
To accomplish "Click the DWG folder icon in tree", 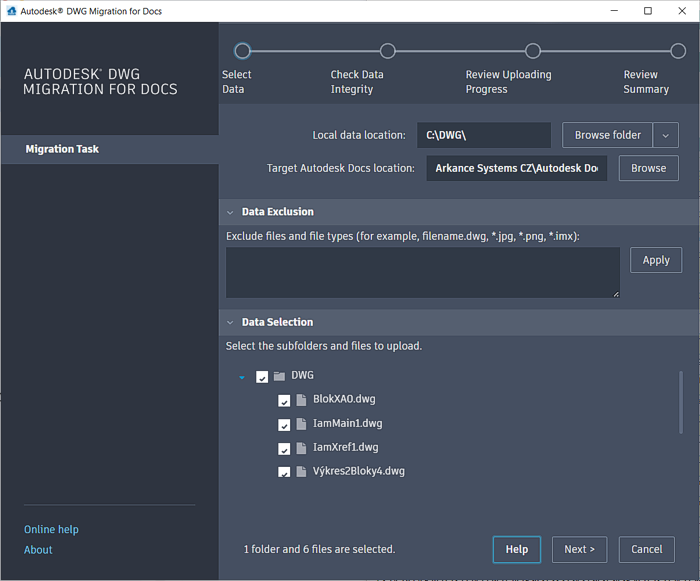I will click(x=279, y=376).
